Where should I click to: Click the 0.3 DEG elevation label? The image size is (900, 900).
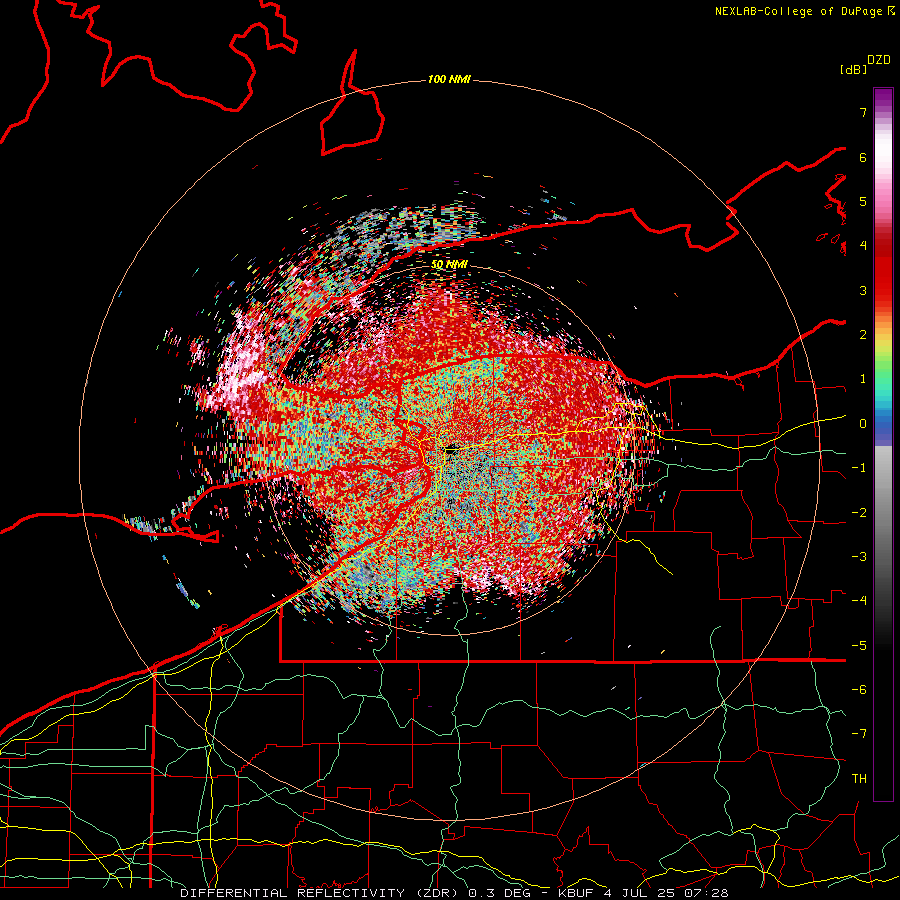[x=499, y=893]
